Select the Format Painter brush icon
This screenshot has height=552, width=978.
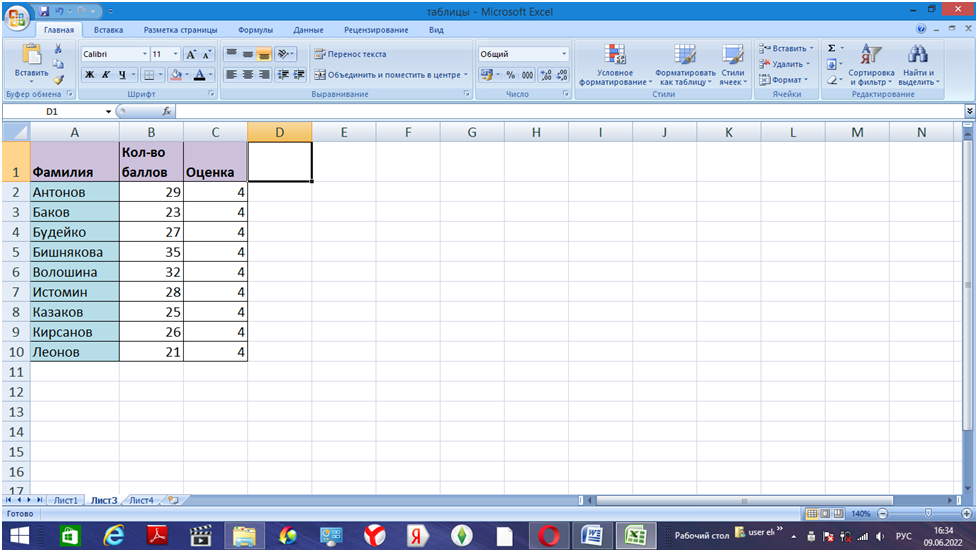(58, 79)
